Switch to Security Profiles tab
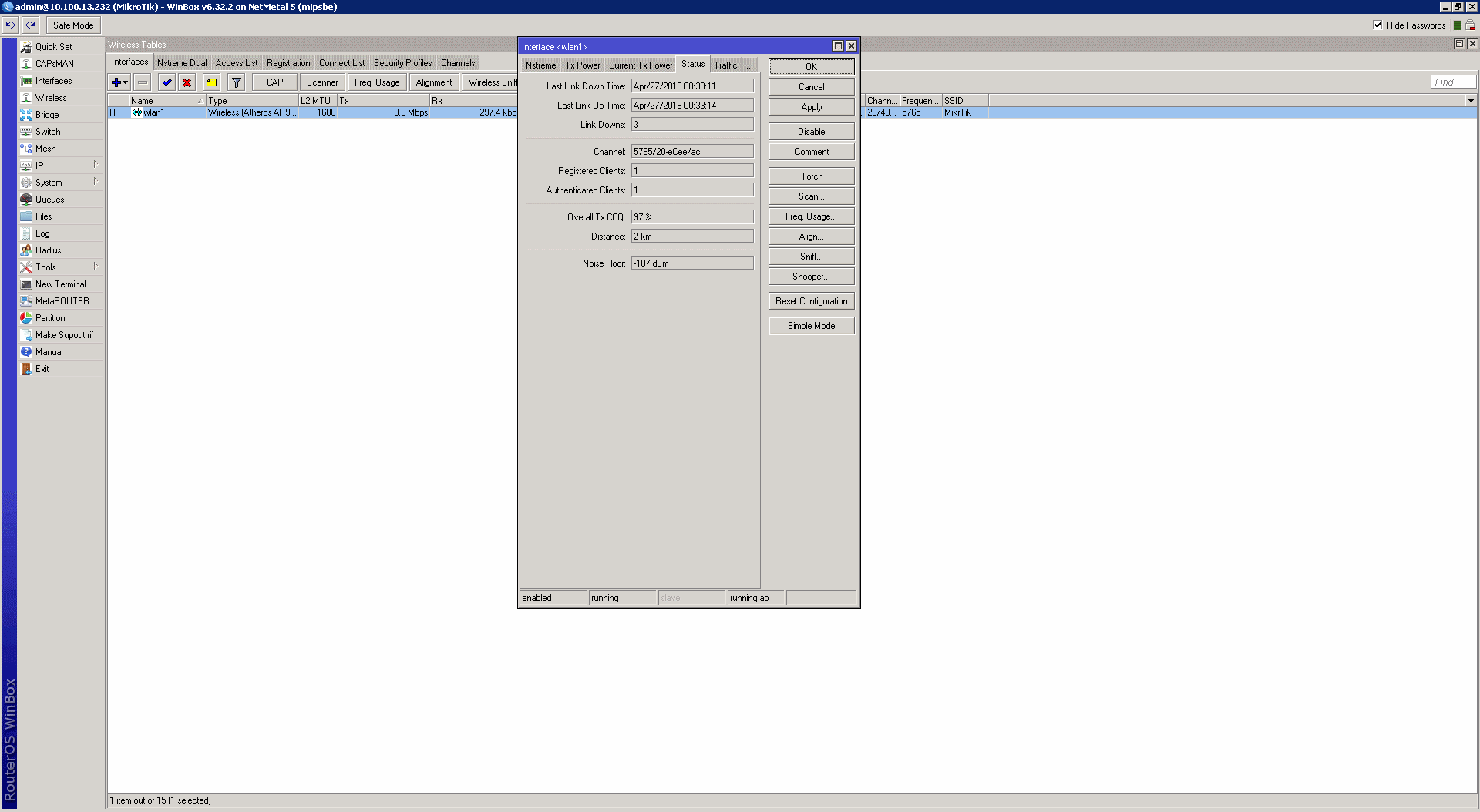1480x812 pixels. pos(402,63)
